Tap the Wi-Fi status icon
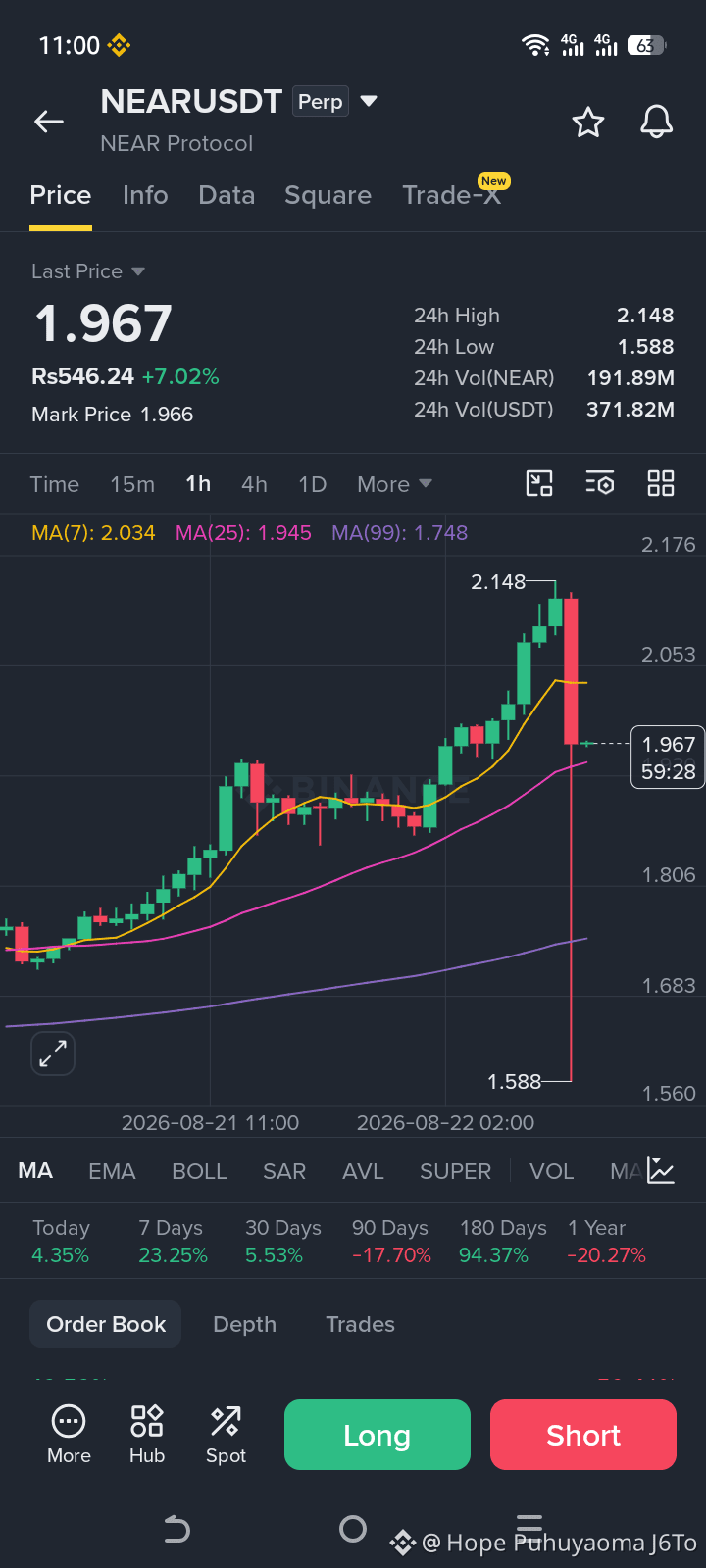The width and height of the screenshot is (706, 1568). [x=535, y=45]
